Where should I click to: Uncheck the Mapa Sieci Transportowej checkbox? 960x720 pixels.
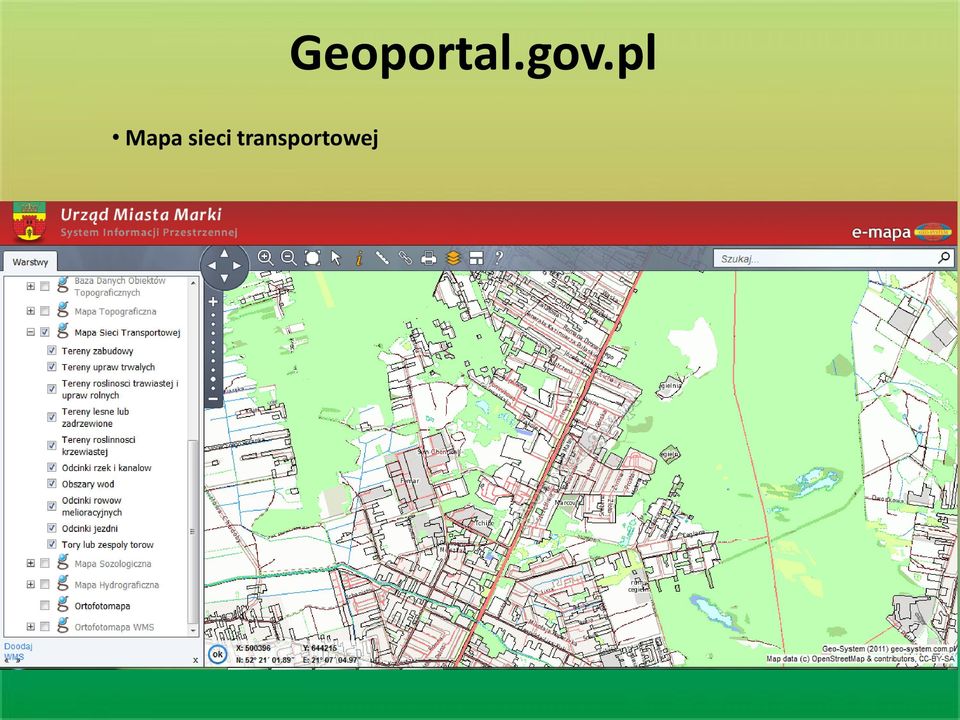click(x=45, y=332)
